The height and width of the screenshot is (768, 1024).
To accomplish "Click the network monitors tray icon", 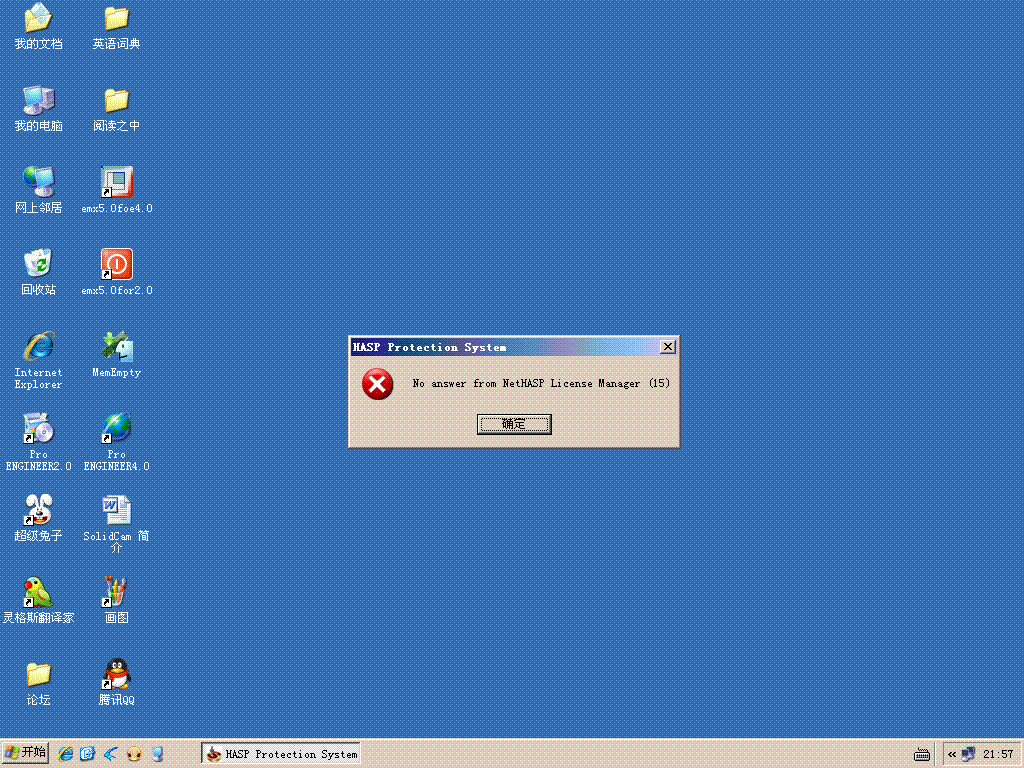I will [968, 754].
